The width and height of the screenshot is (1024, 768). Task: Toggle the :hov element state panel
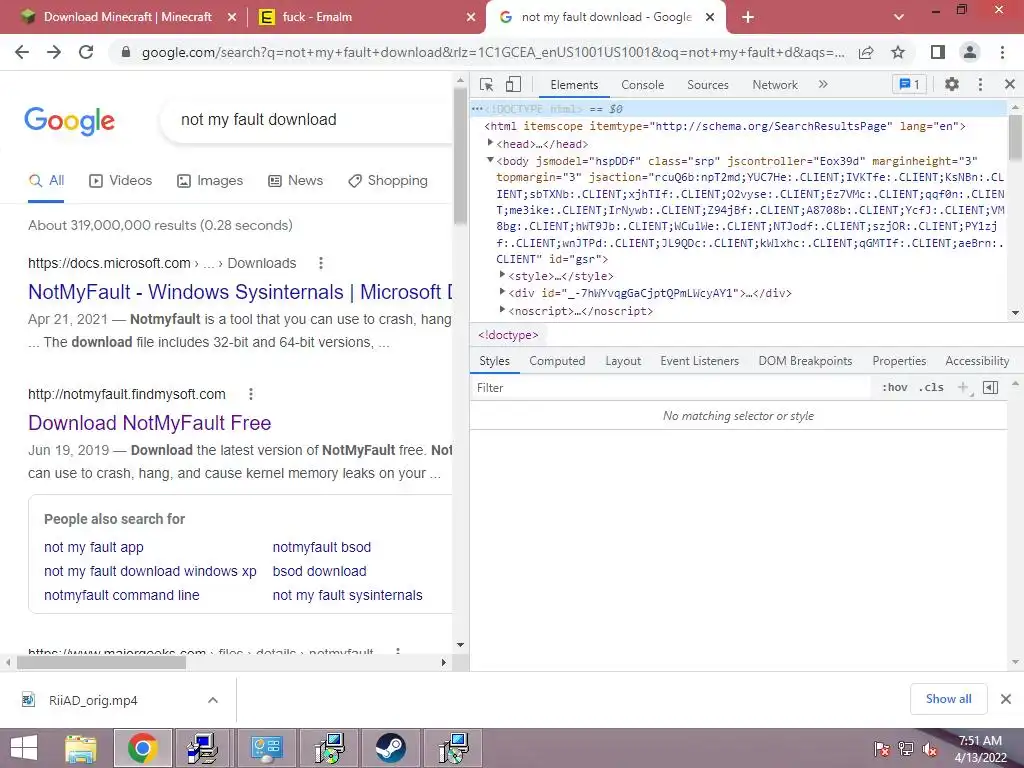click(x=895, y=388)
